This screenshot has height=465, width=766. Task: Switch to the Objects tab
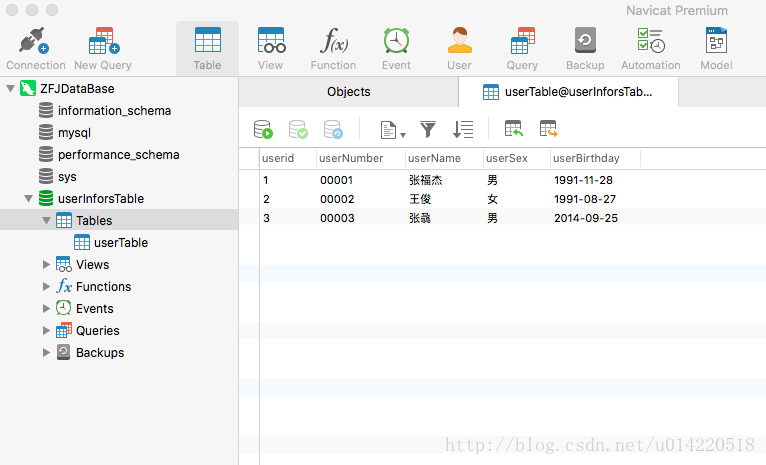click(349, 92)
